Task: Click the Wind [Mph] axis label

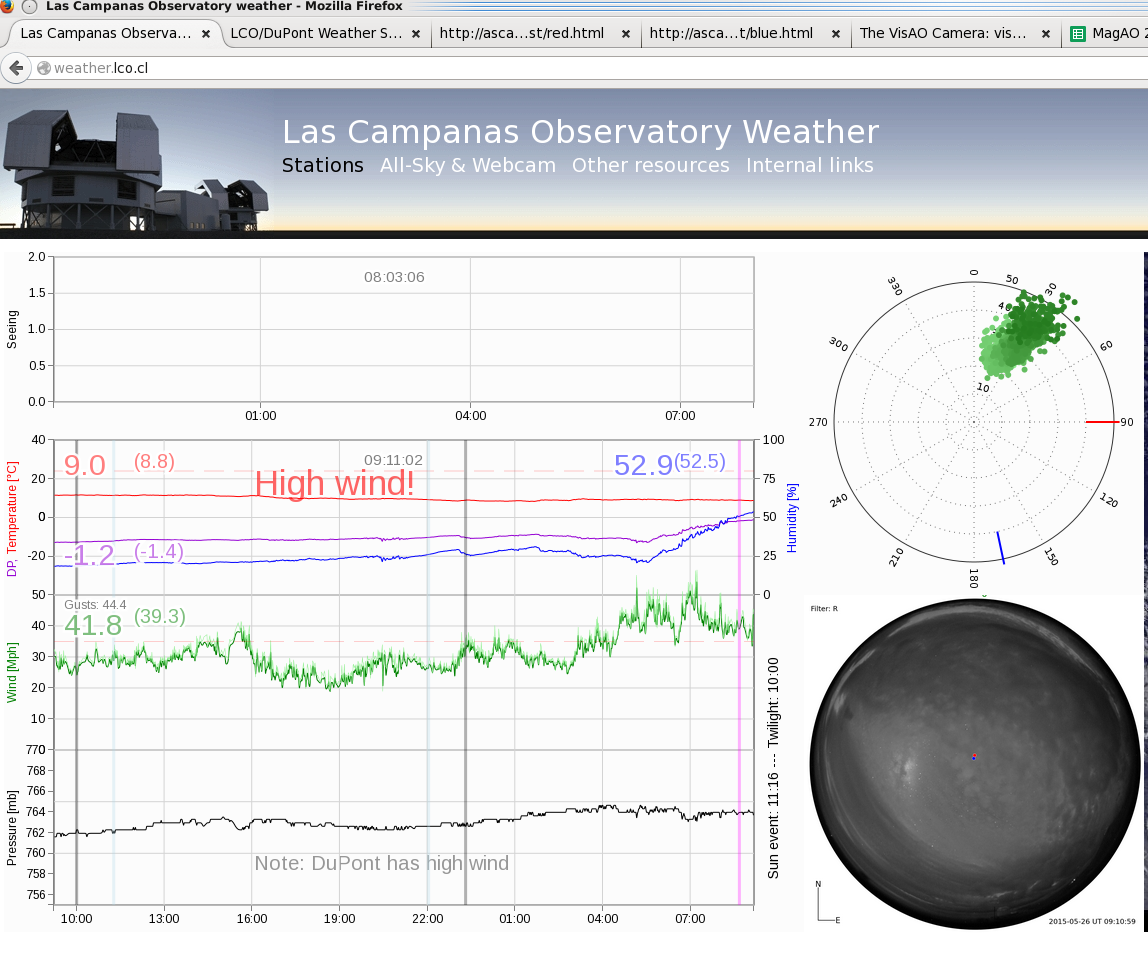Action: tap(12, 672)
